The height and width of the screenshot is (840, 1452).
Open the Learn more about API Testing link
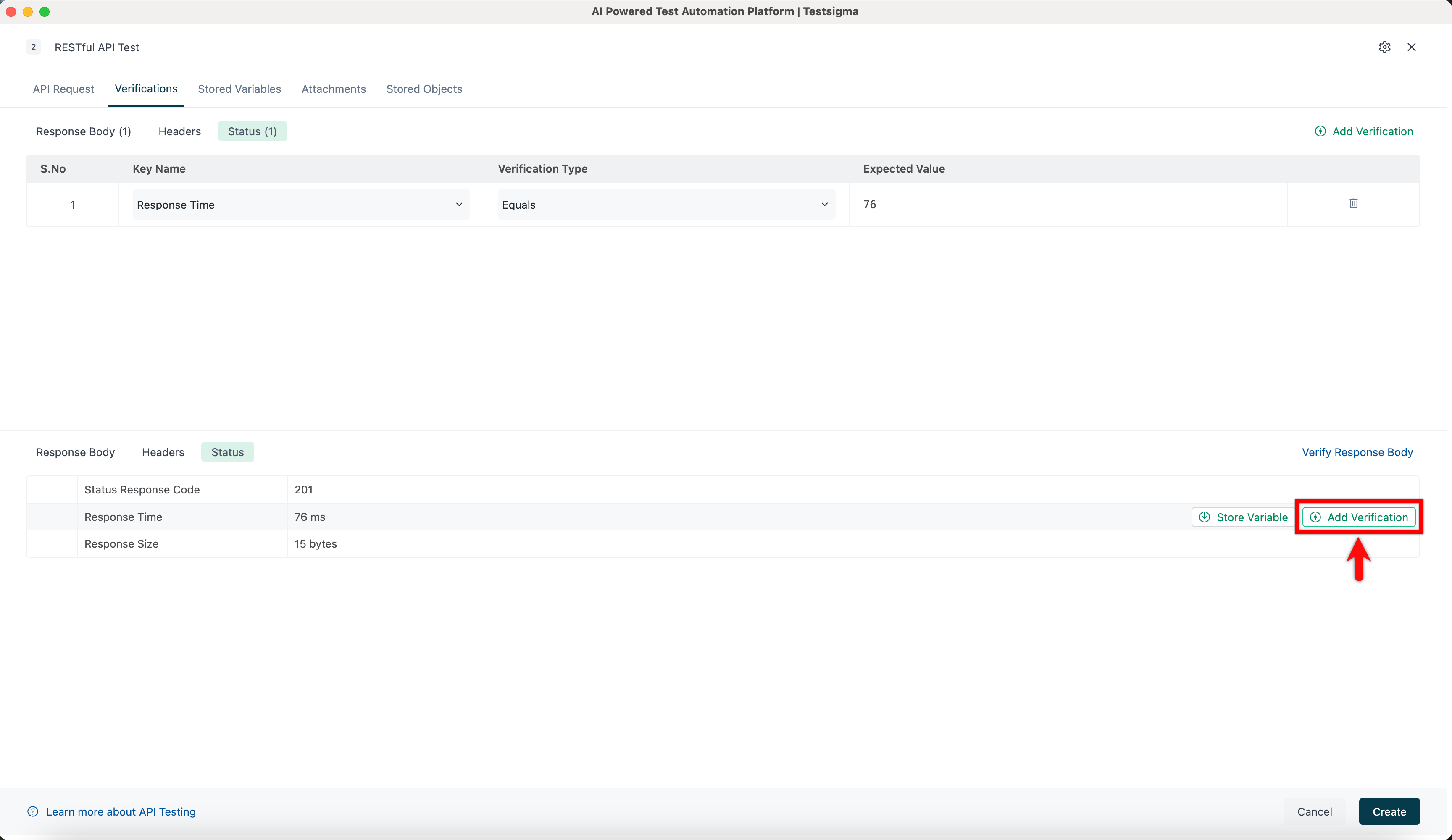click(121, 812)
